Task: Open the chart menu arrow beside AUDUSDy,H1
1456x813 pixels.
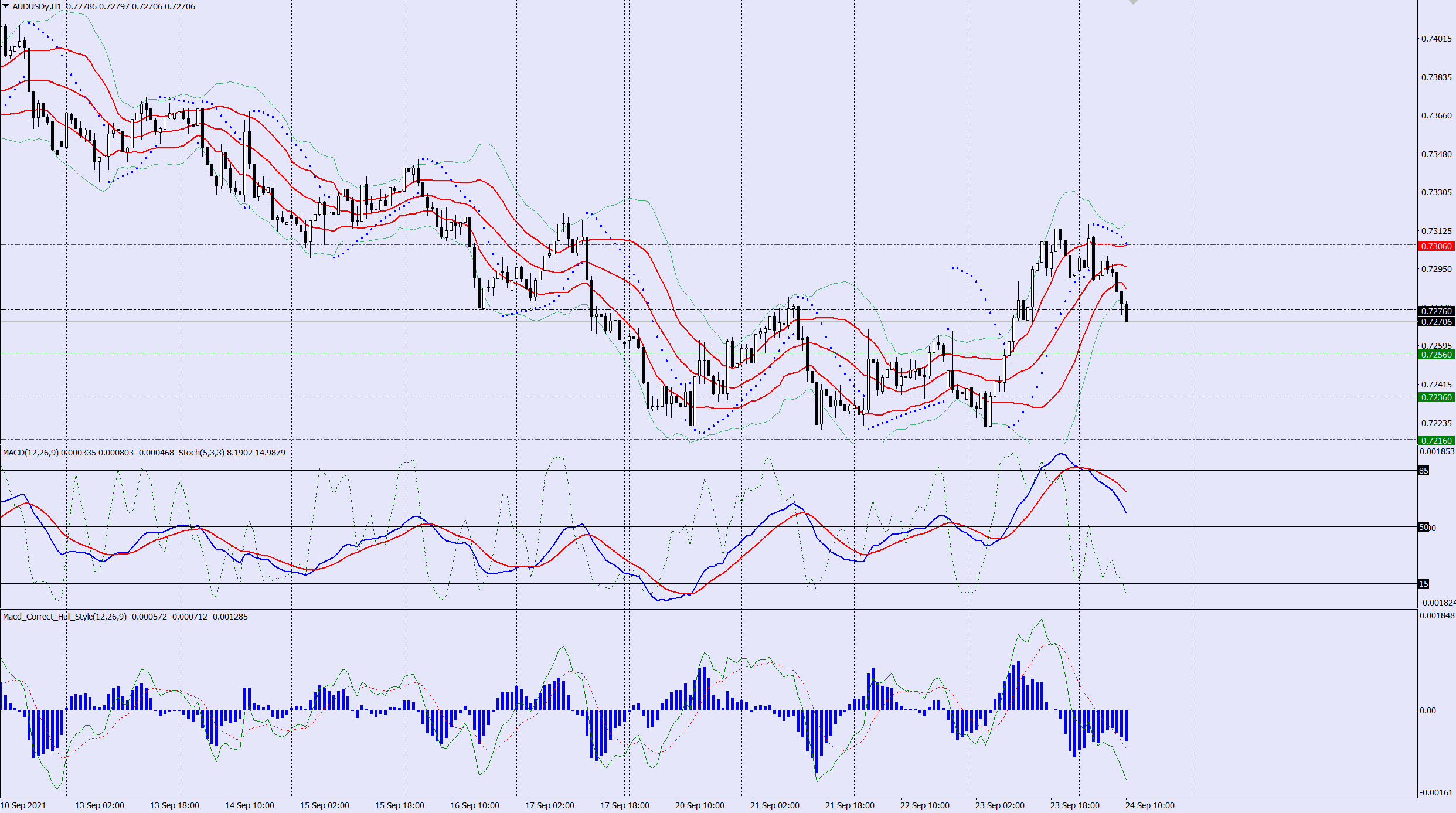Action: click(x=5, y=6)
